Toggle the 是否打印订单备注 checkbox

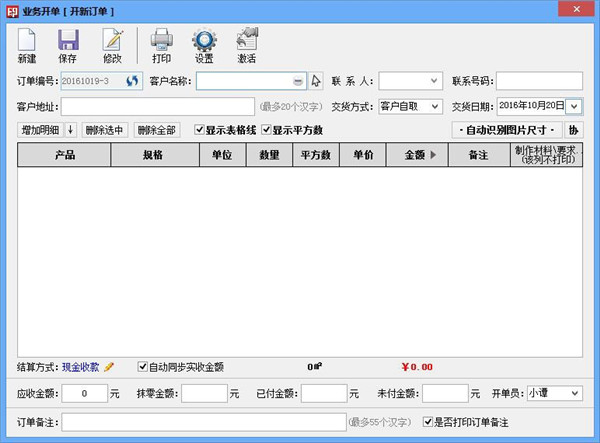[428, 422]
